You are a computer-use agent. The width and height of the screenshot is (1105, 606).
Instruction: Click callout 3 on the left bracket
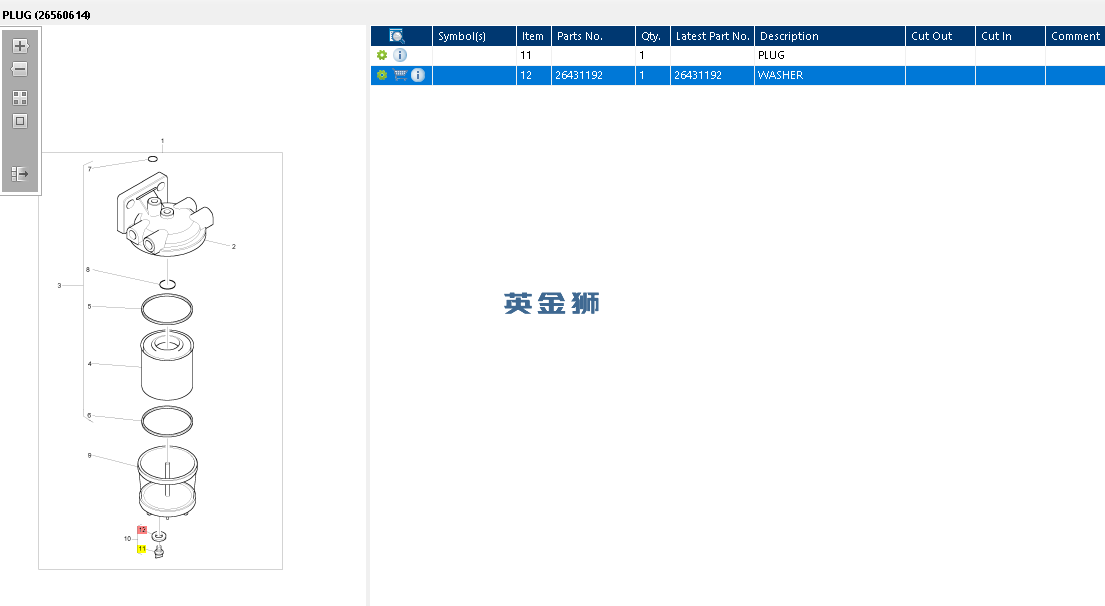(x=59, y=285)
